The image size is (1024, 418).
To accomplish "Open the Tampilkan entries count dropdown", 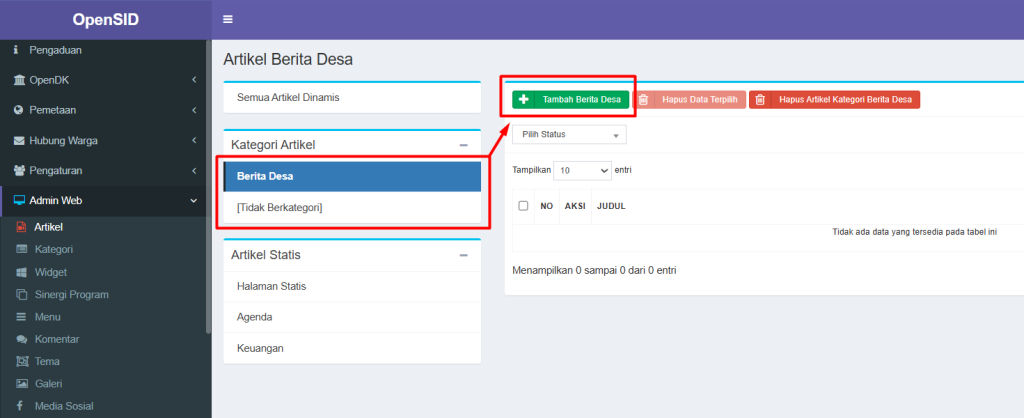I will (583, 170).
